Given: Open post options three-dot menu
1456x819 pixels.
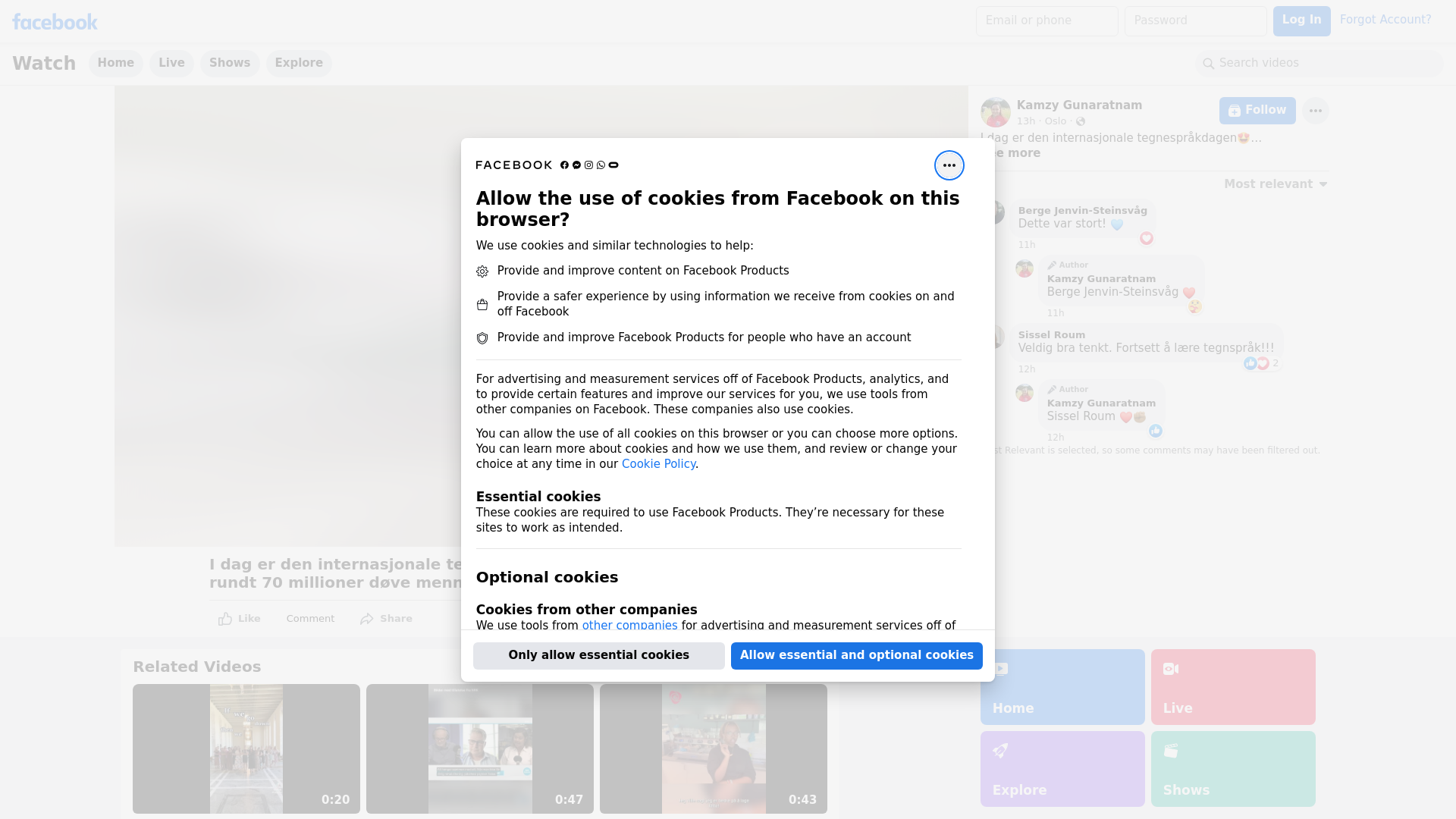Looking at the screenshot, I should click(x=1315, y=111).
